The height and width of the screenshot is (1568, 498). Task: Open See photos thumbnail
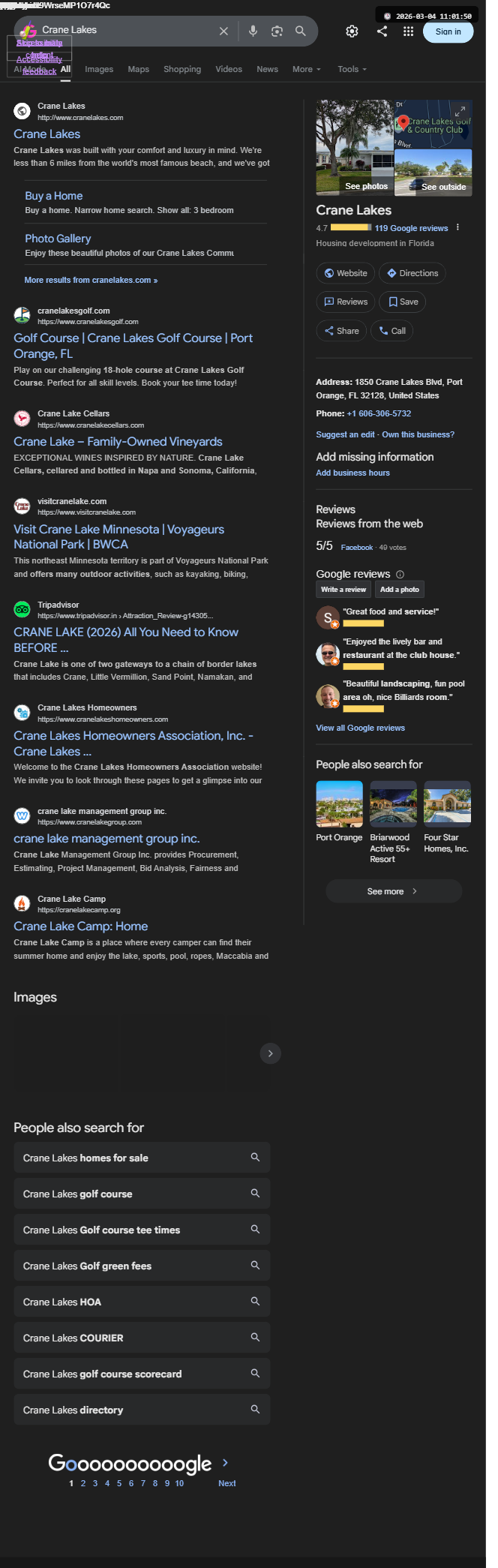(x=355, y=148)
